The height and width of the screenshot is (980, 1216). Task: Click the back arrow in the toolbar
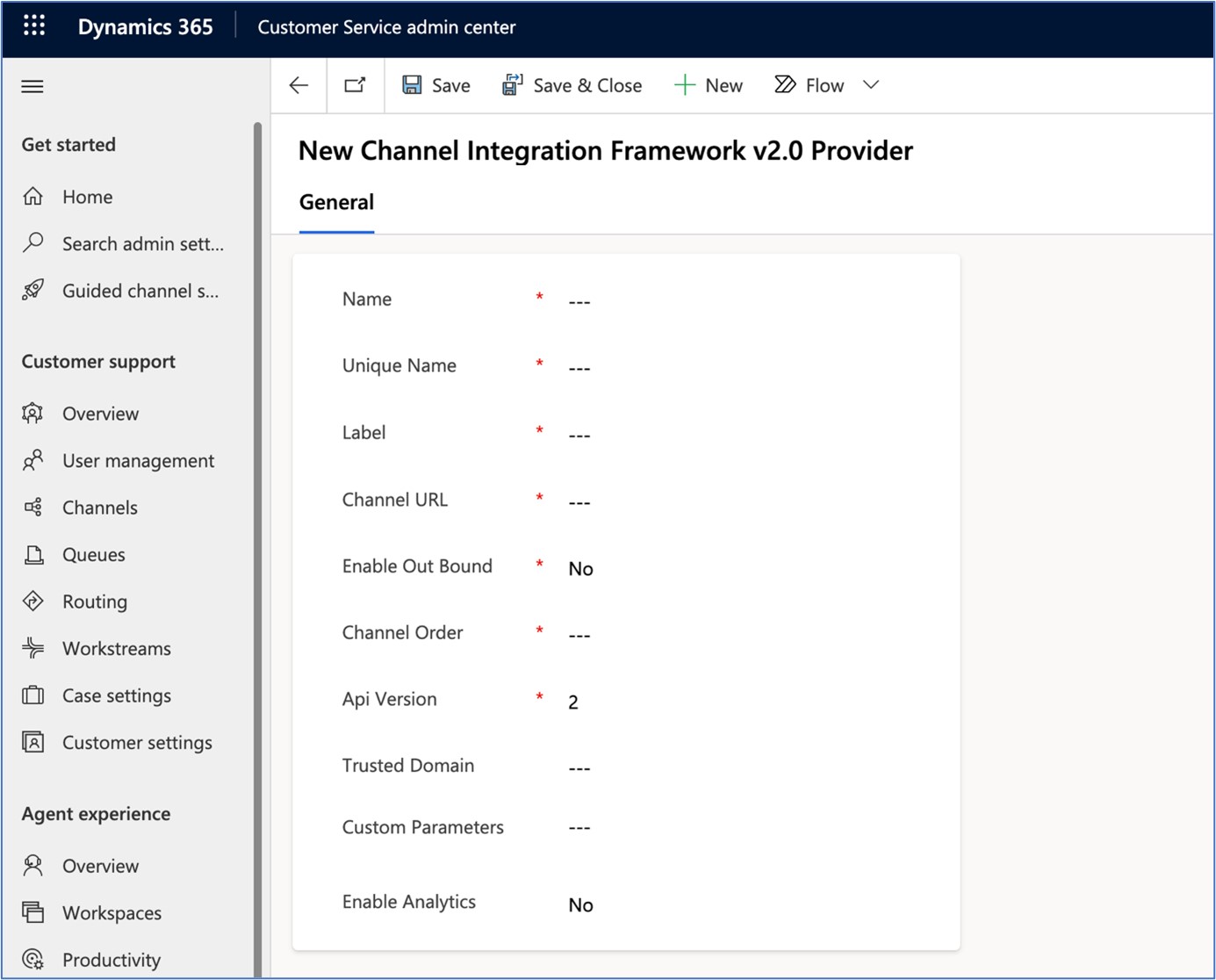click(299, 85)
